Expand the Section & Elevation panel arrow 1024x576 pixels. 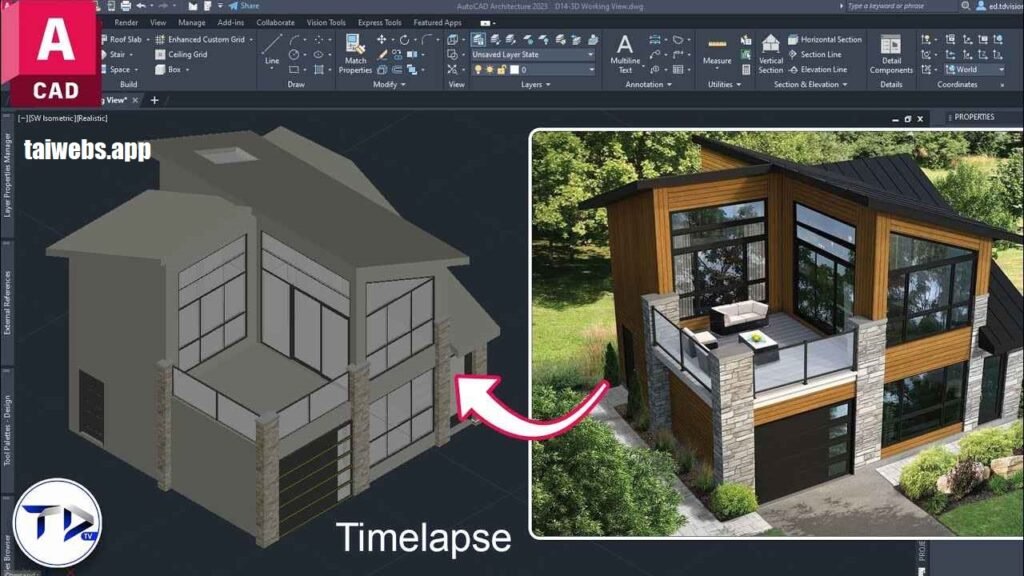(x=845, y=85)
